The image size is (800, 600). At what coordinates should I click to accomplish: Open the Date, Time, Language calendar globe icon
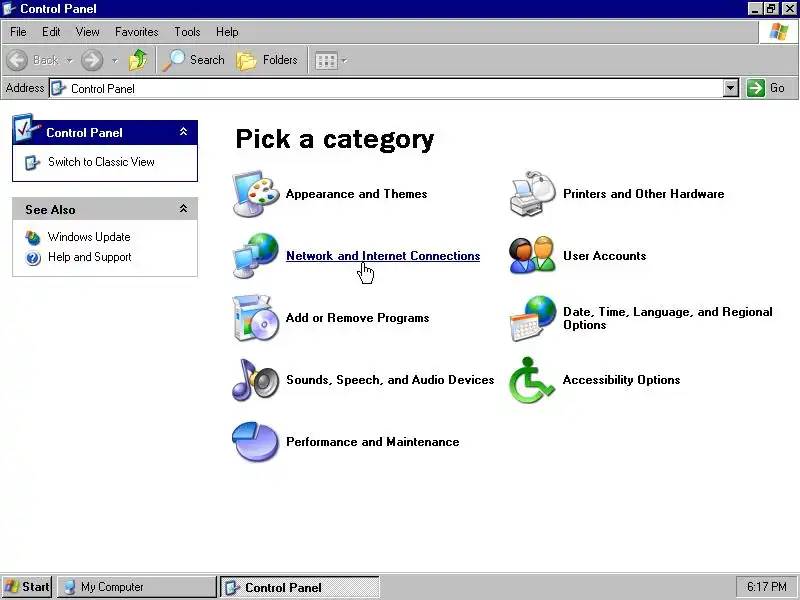click(x=533, y=318)
